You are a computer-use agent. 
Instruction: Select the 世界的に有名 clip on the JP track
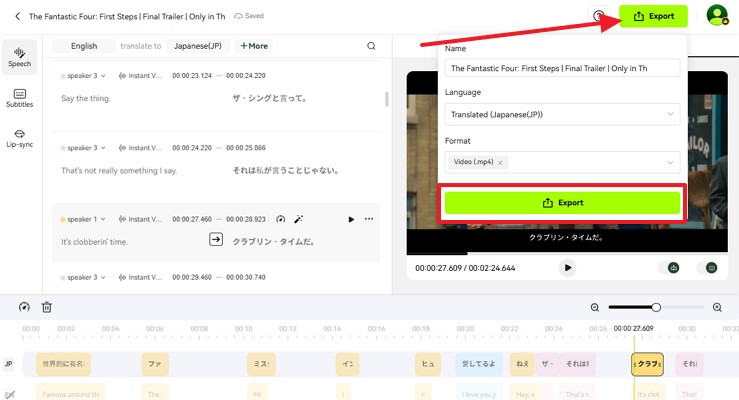pyautogui.click(x=63, y=364)
